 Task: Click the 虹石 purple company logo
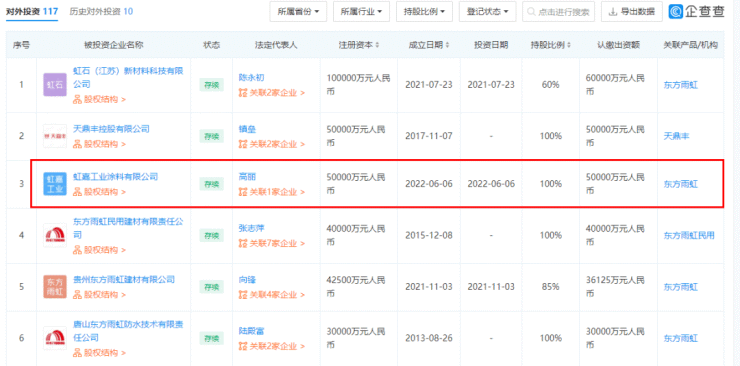point(55,85)
